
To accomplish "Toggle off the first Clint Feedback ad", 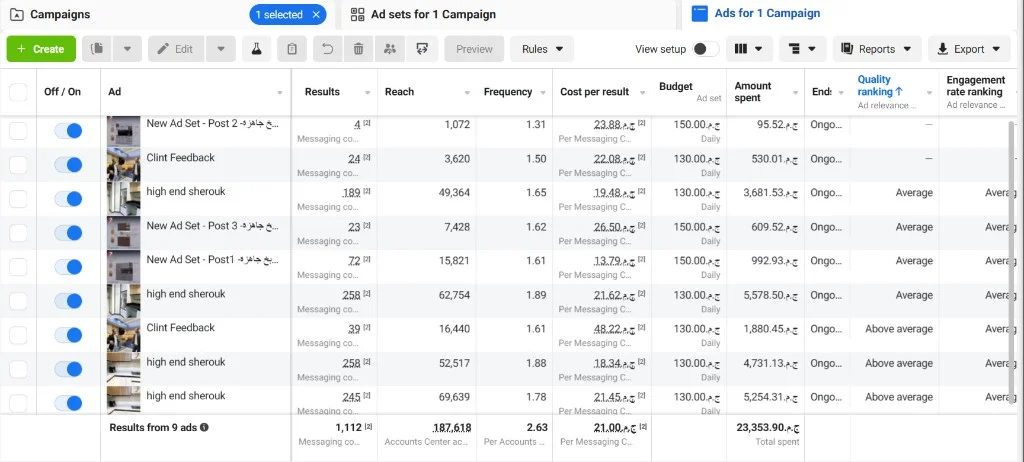I will tap(68, 165).
